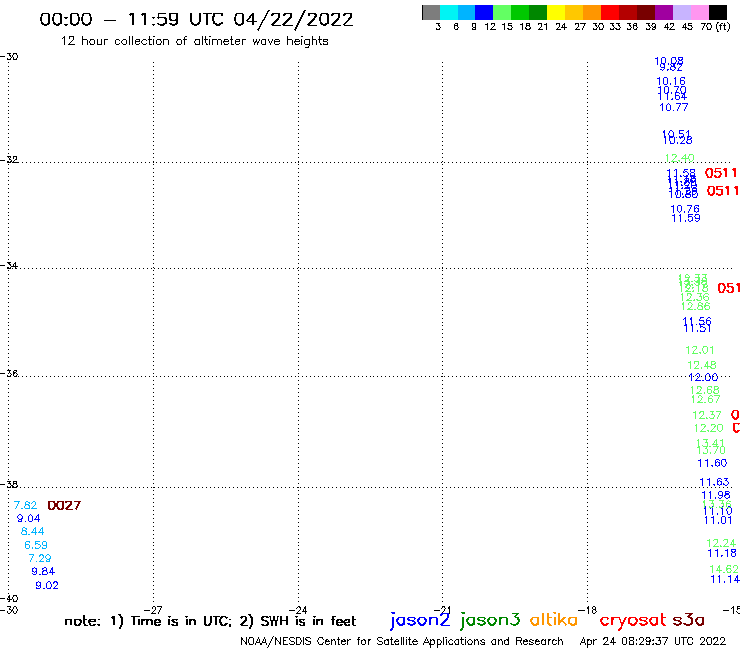Click wave height value 8.44

pyautogui.click(x=33, y=532)
